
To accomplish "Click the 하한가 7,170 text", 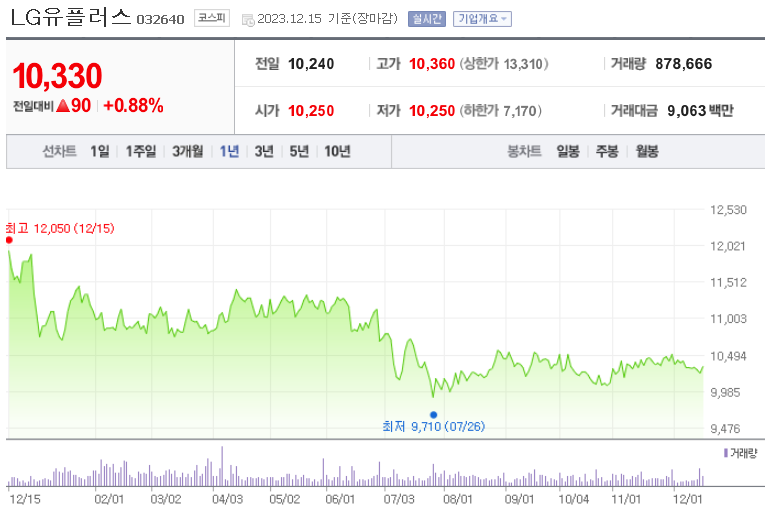I will tap(501, 111).
